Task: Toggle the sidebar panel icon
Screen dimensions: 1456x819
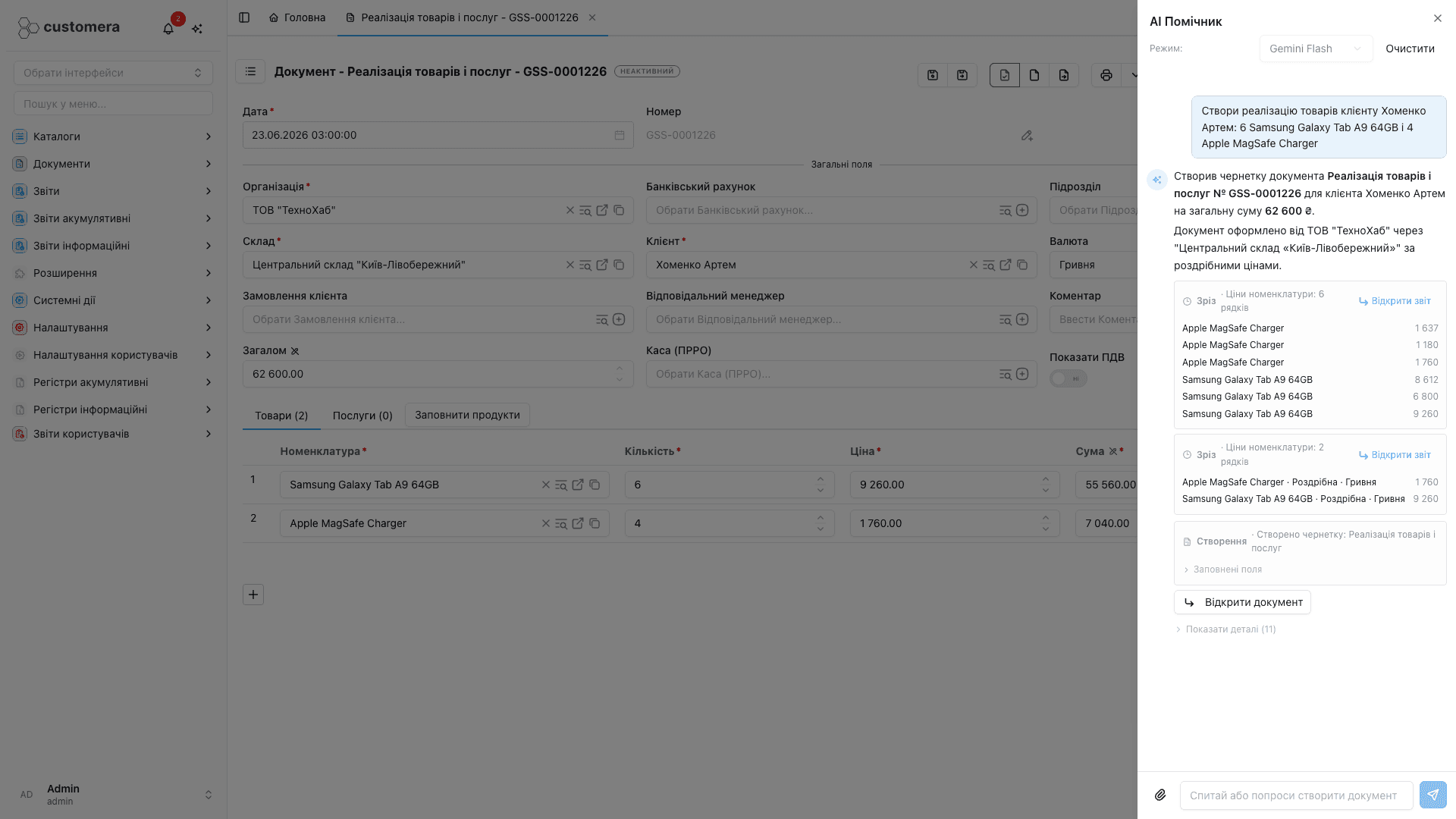Action: [x=244, y=17]
